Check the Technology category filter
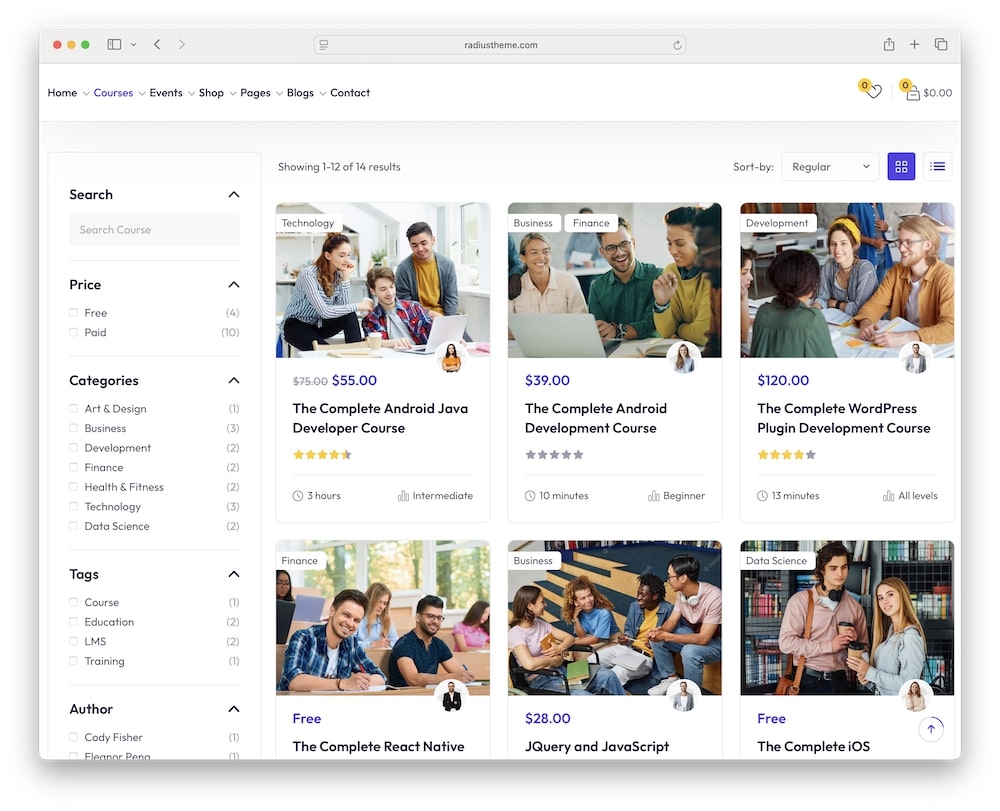The image size is (1000, 811). (73, 506)
